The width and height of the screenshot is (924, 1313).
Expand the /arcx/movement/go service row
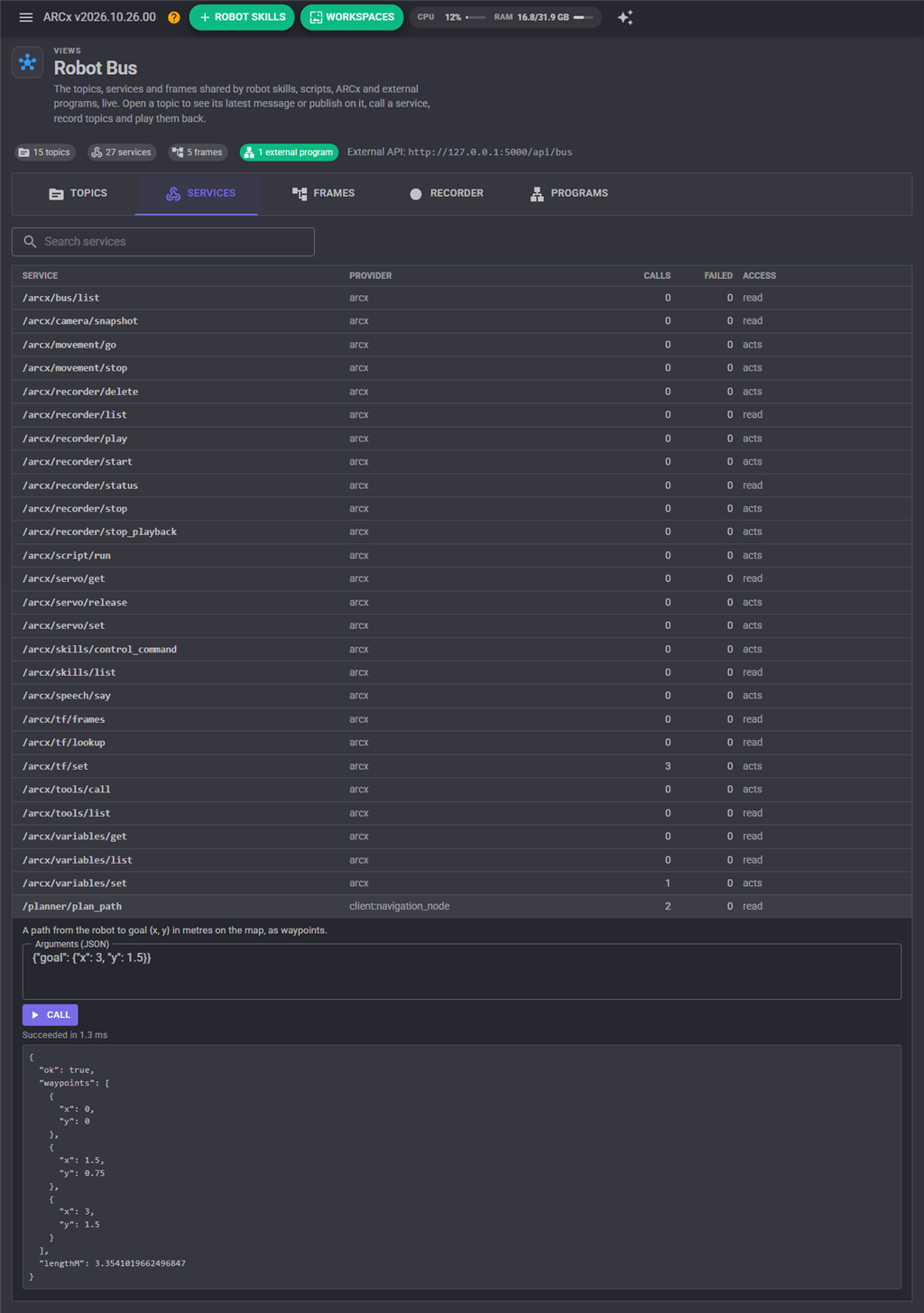pyautogui.click(x=462, y=345)
